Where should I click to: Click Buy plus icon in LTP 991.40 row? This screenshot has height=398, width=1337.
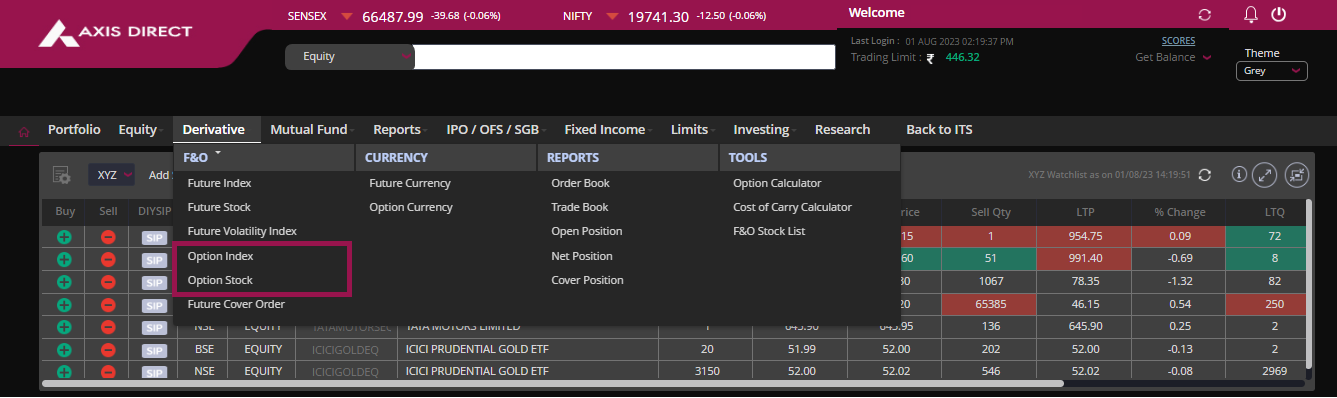click(x=65, y=260)
